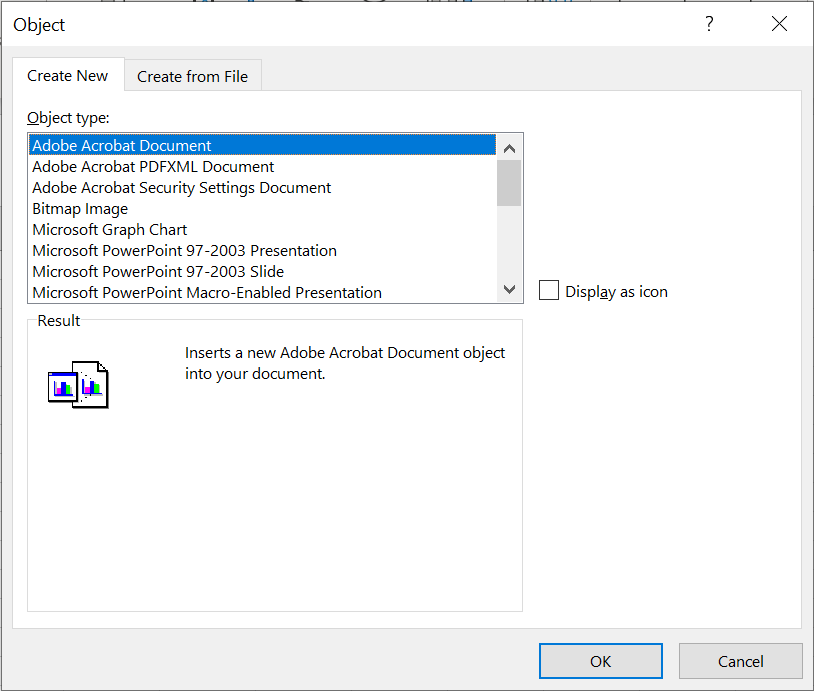The image size is (814, 691).
Task: Choose Adobe Acrobat PDFXML Document
Action: point(153,167)
